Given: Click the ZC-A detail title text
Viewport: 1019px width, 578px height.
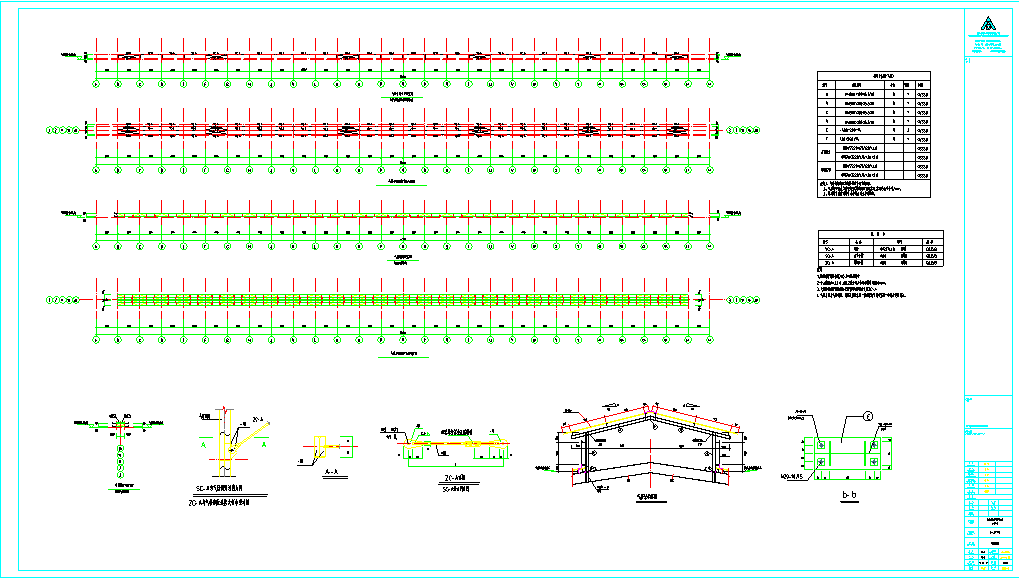Looking at the screenshot, I should click(456, 479).
